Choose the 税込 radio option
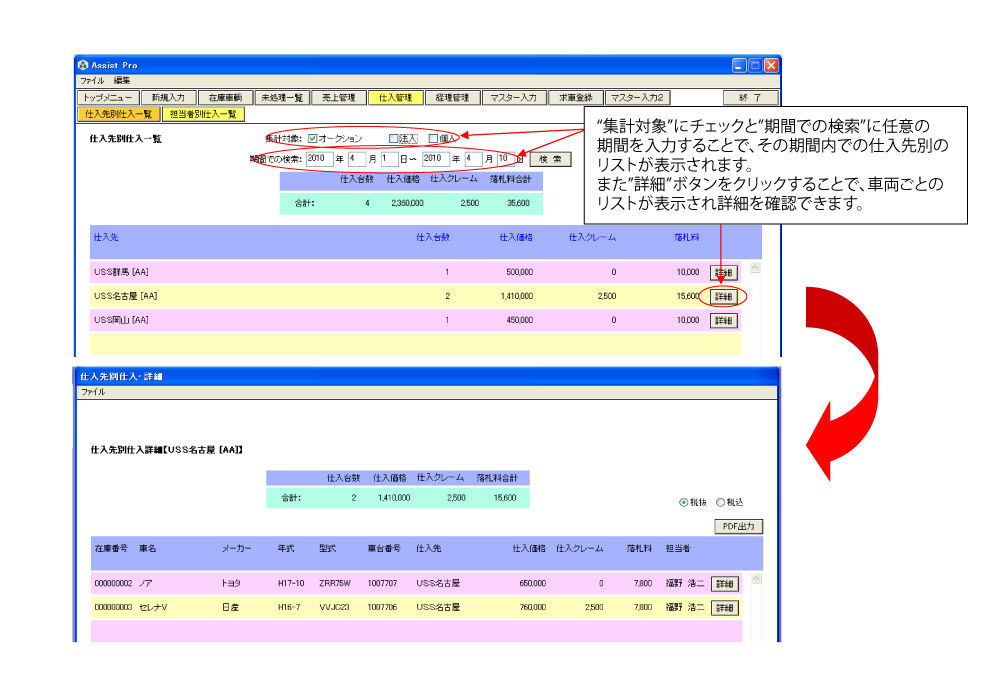The width and height of the screenshot is (1001, 695). 720,502
